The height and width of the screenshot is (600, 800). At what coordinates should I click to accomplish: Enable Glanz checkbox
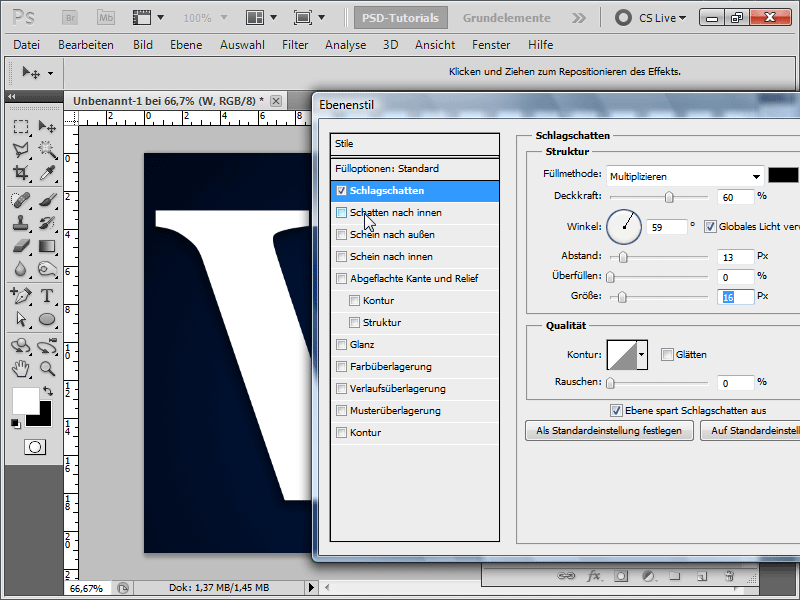[341, 344]
